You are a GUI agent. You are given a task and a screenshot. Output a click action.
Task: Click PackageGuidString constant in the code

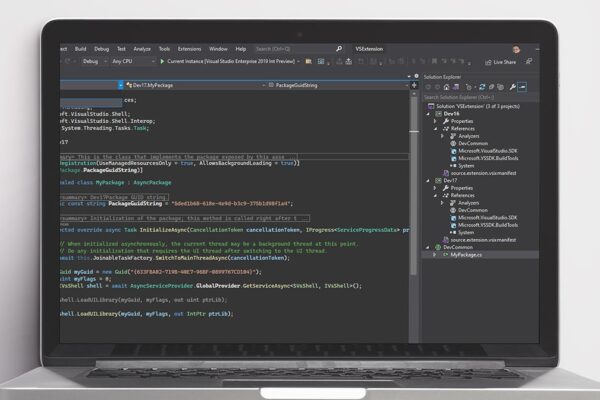135,204
